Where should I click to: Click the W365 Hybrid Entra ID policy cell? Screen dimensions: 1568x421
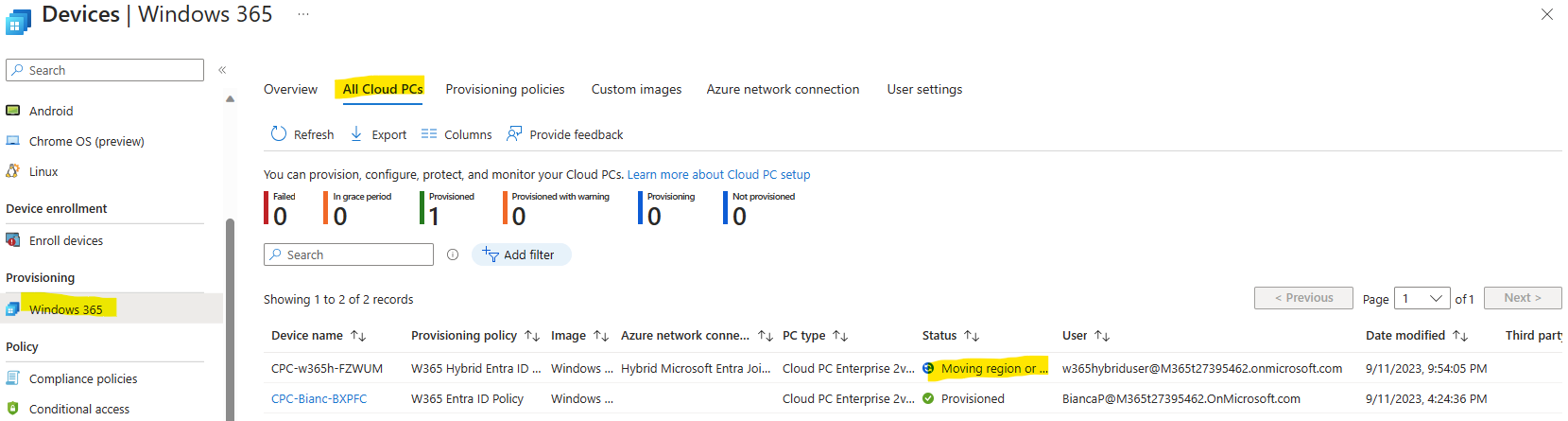(475, 368)
